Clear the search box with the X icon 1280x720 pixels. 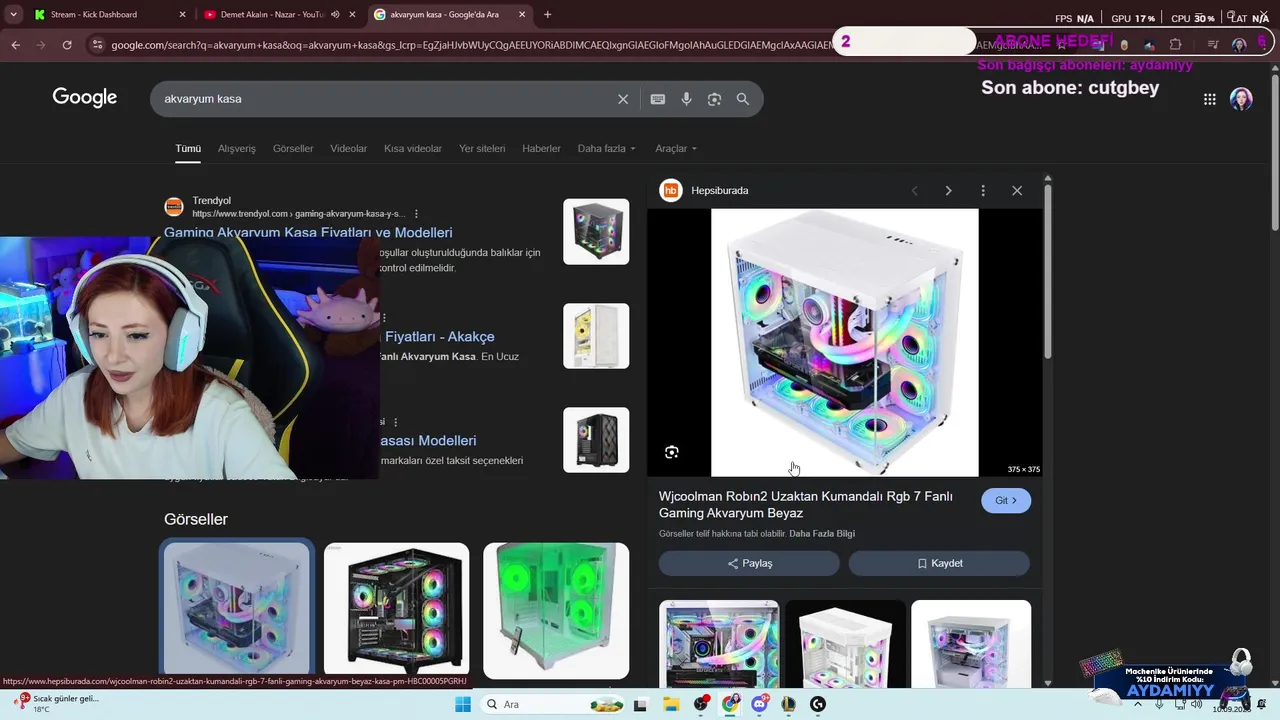click(623, 99)
